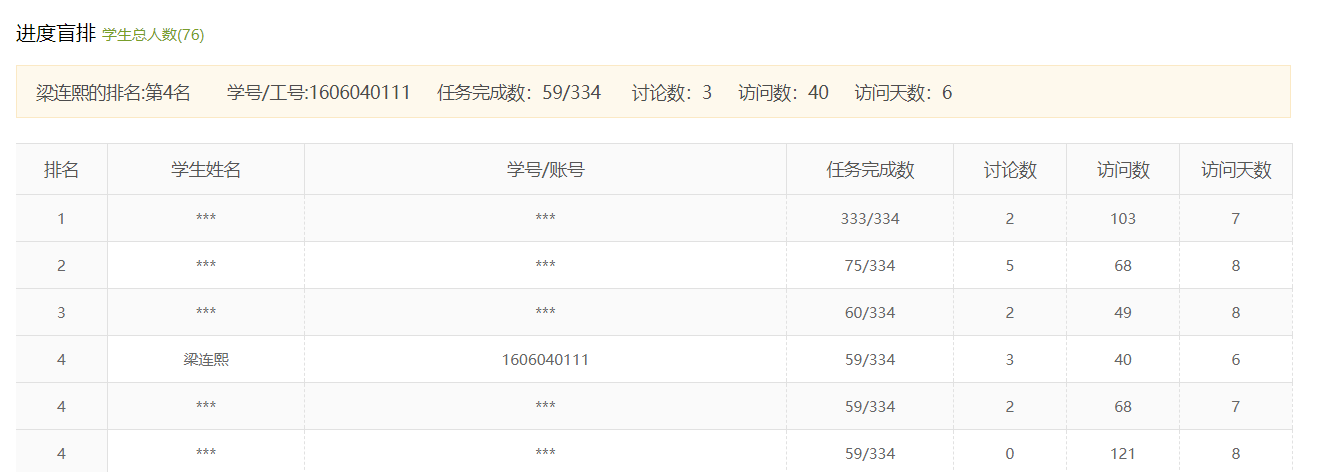Screen dimensions: 1332x472
Task: Click the 进度盲排 page title
Action: pos(56,33)
